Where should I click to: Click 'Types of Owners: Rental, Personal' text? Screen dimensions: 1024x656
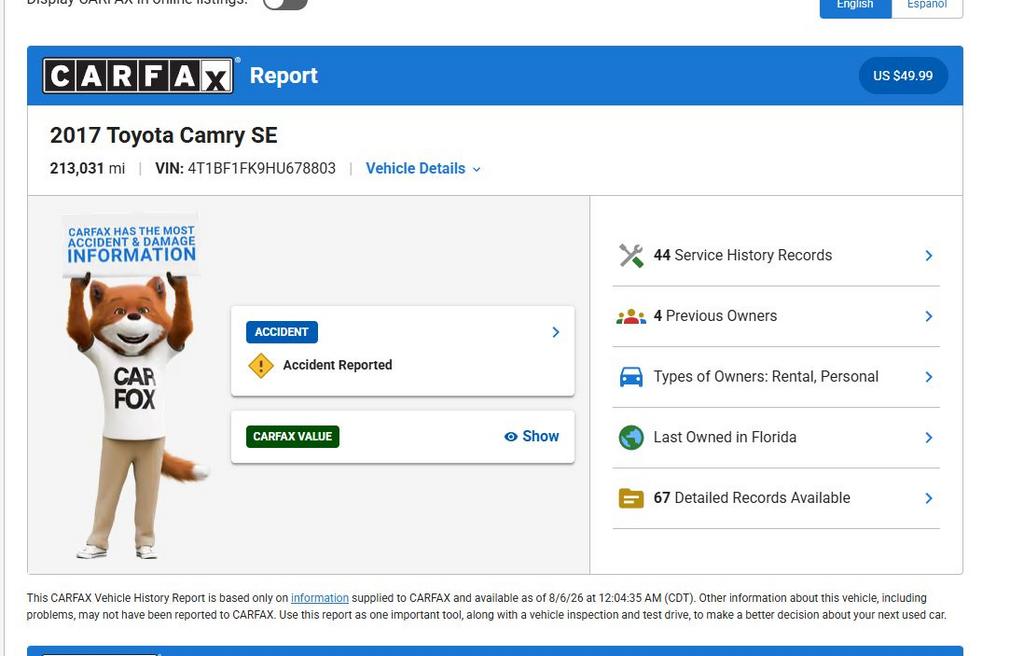(x=766, y=377)
